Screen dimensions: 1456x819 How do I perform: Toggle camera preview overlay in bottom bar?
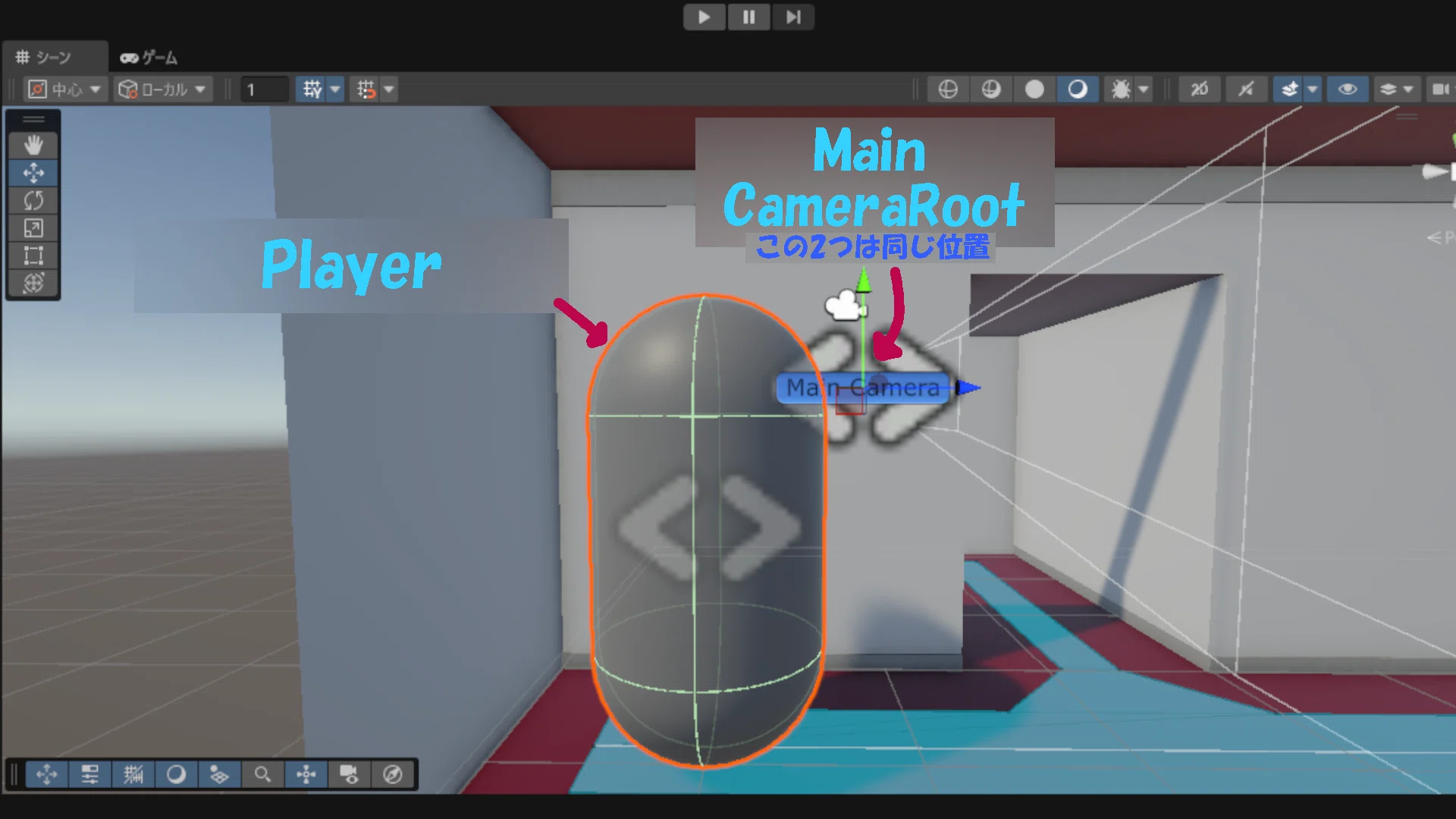point(349,774)
